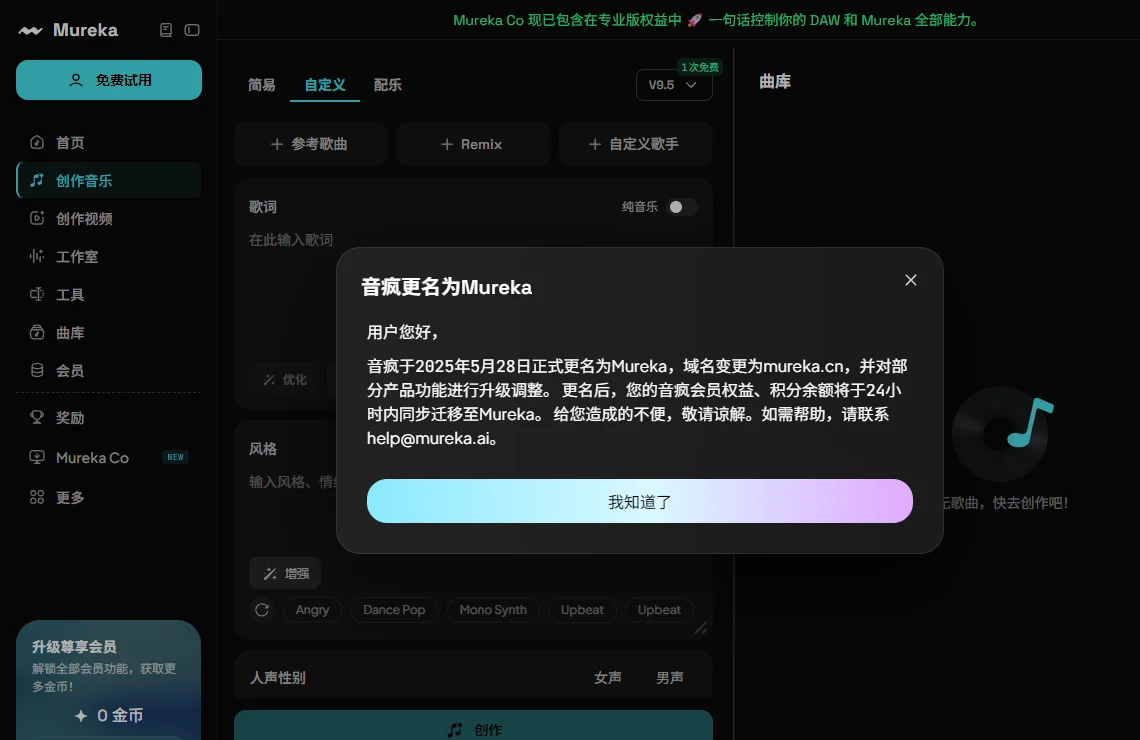Click the Mureka logo icon

click(x=31, y=31)
